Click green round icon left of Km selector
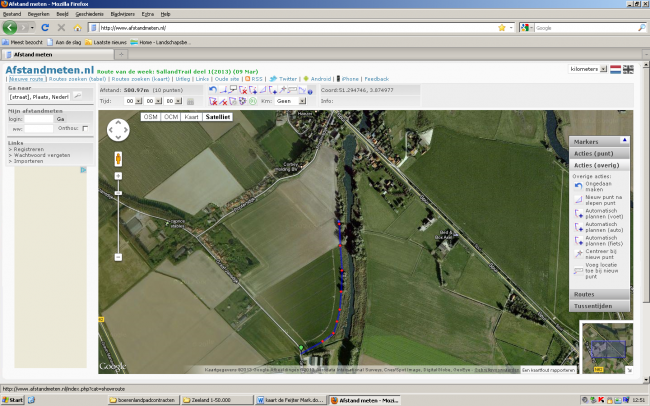The height and width of the screenshot is (406, 650). pyautogui.click(x=252, y=101)
